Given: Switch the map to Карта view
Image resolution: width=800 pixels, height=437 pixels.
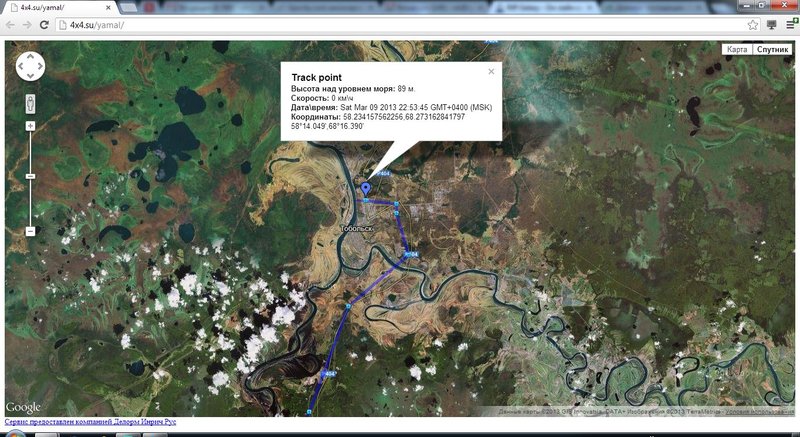Looking at the screenshot, I should click(736, 49).
